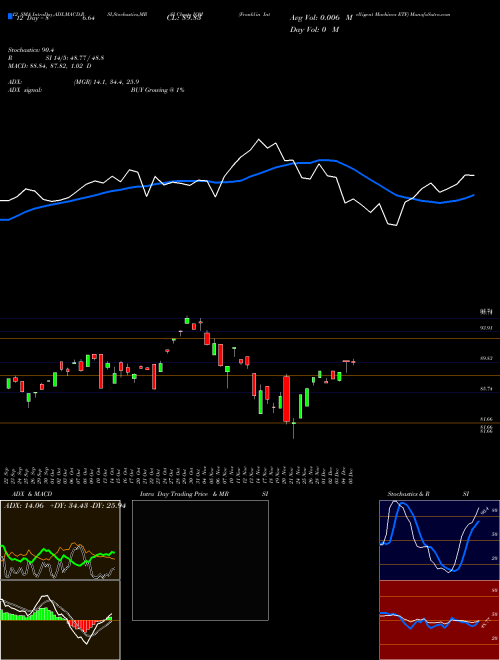Open the MACD histogram thumbnail chart
This screenshot has height=660, width=500.
(60, 620)
